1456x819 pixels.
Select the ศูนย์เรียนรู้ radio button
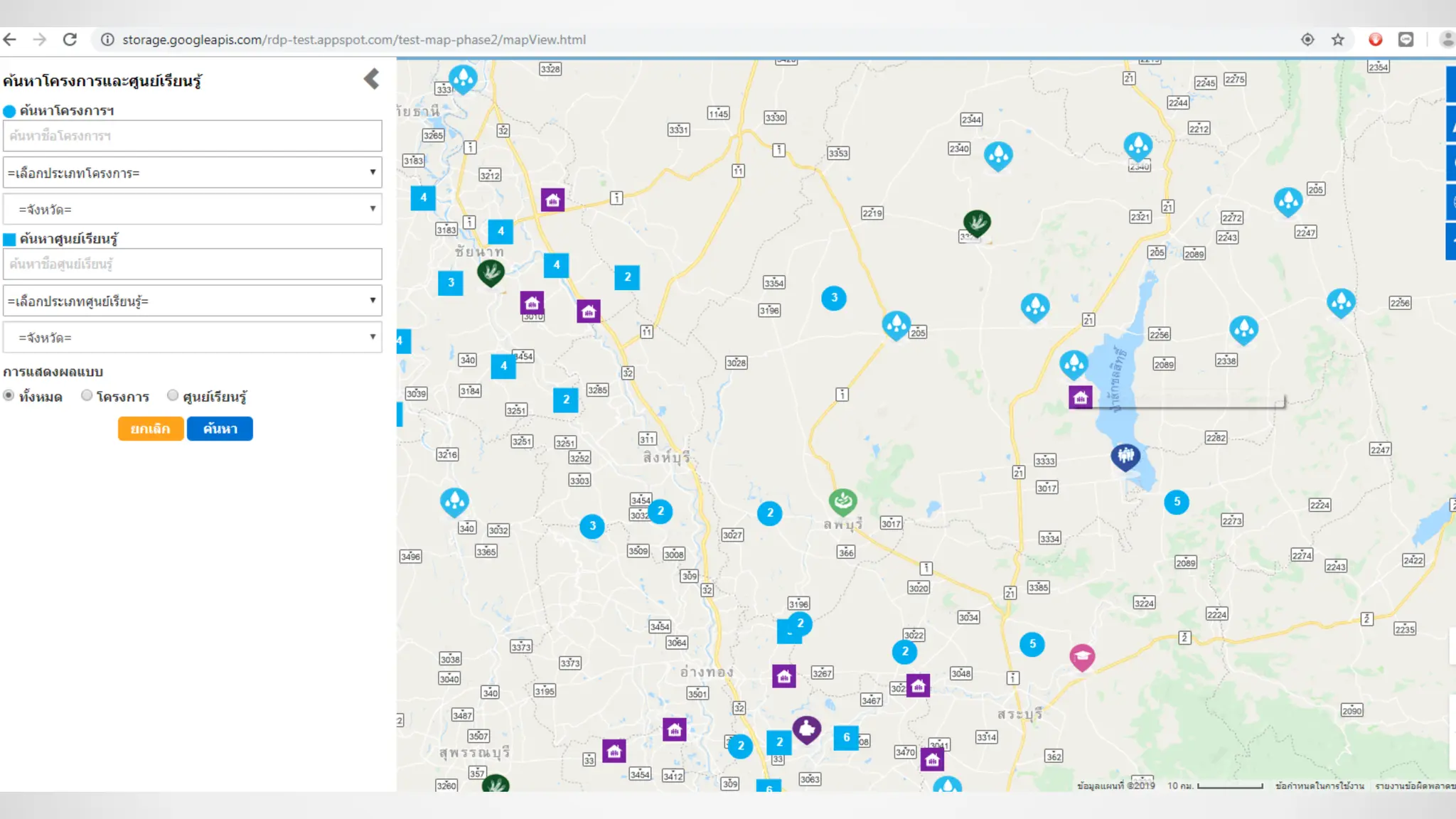coord(173,395)
